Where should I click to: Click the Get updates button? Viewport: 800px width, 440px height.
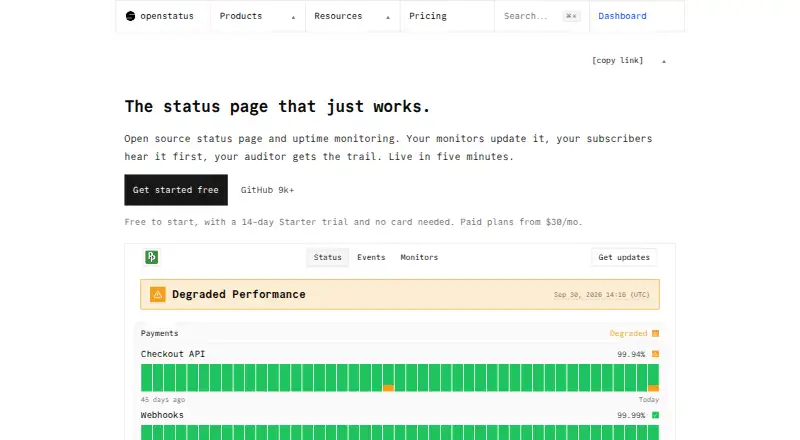pos(624,257)
